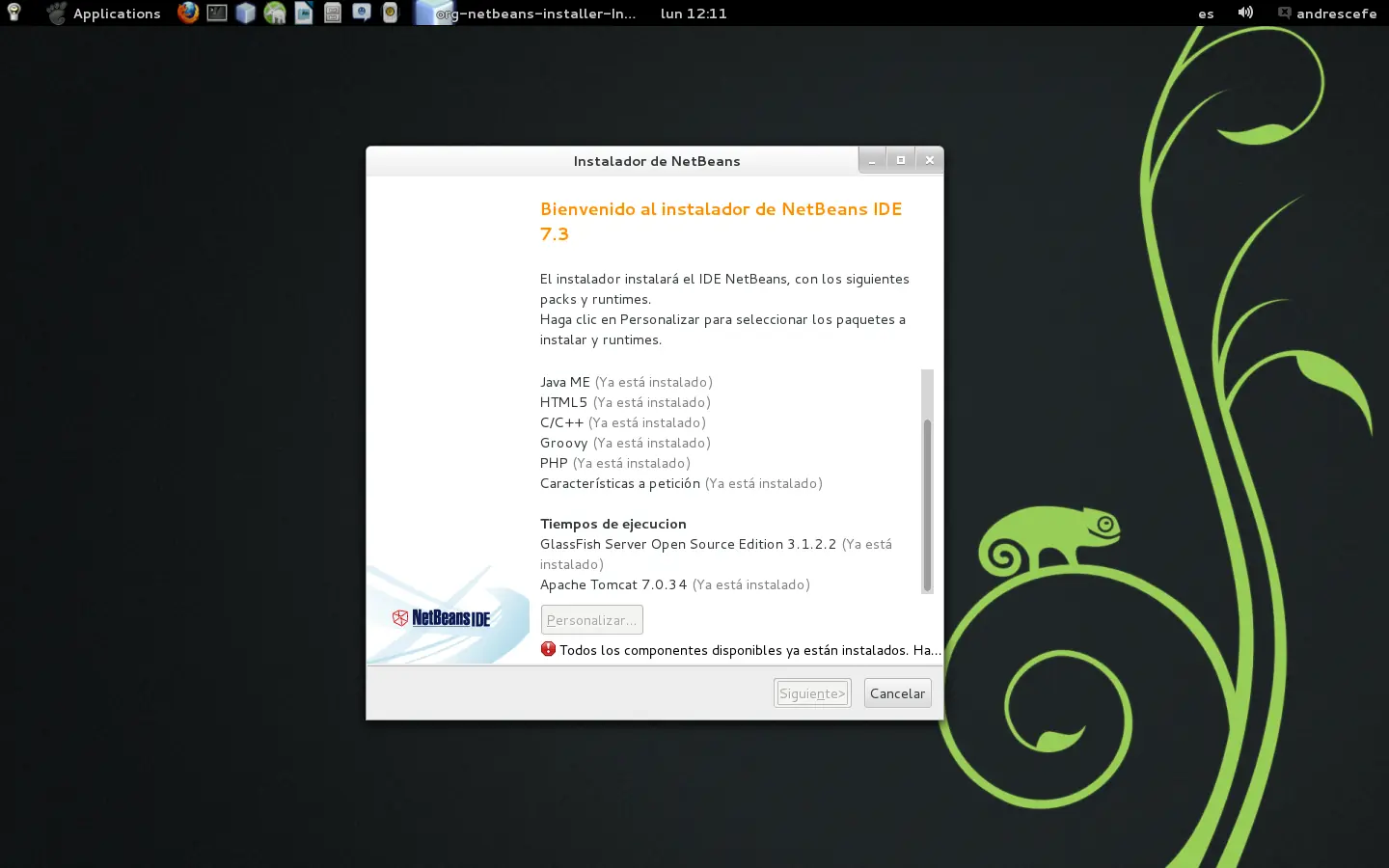
Task: Click the Personalizar... button
Action: pyautogui.click(x=592, y=620)
